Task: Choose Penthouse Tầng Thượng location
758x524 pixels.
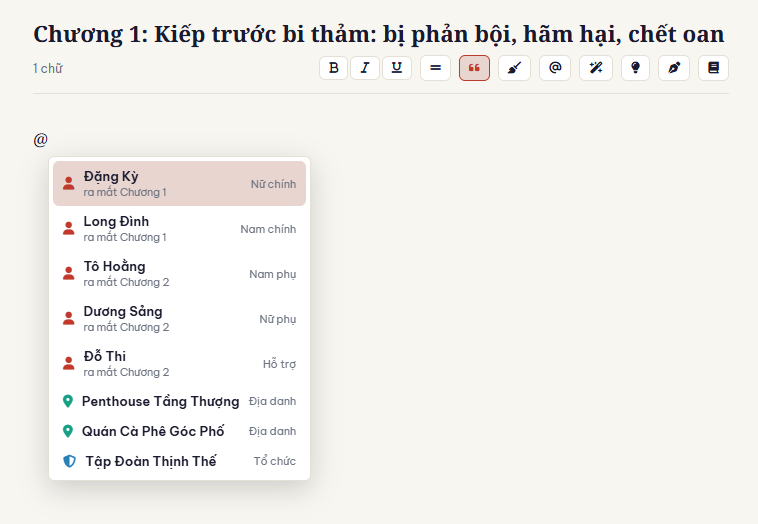Action: click(179, 401)
